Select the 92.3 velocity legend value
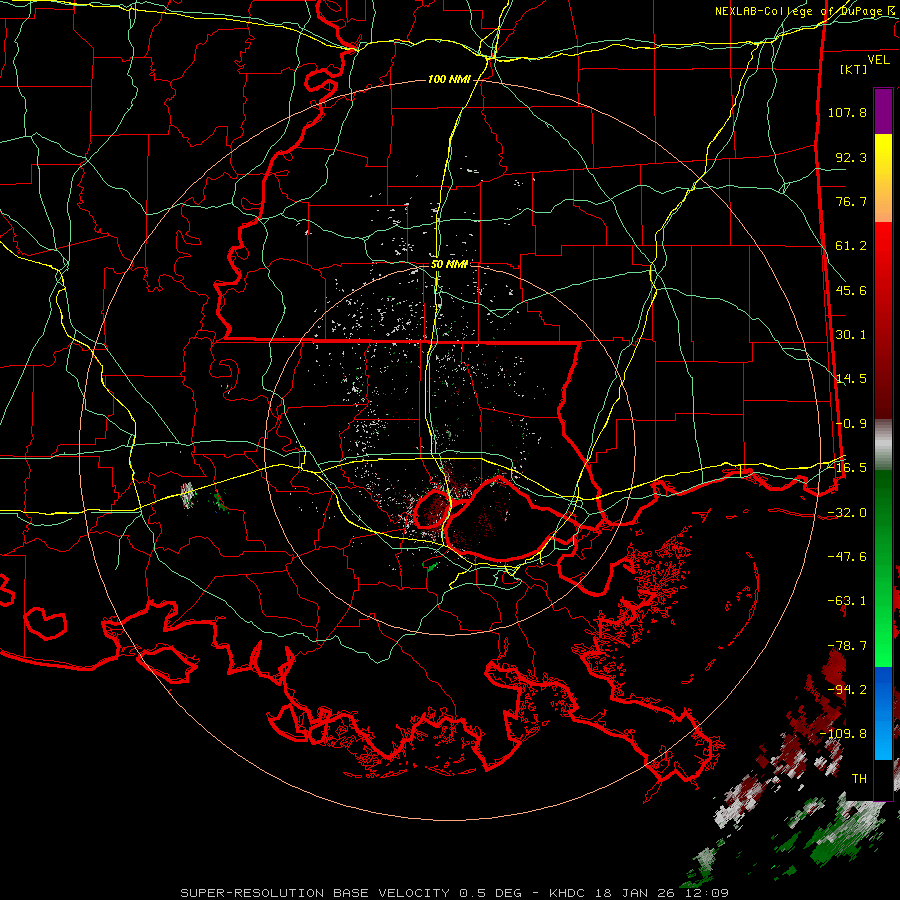900x900 pixels. (851, 157)
